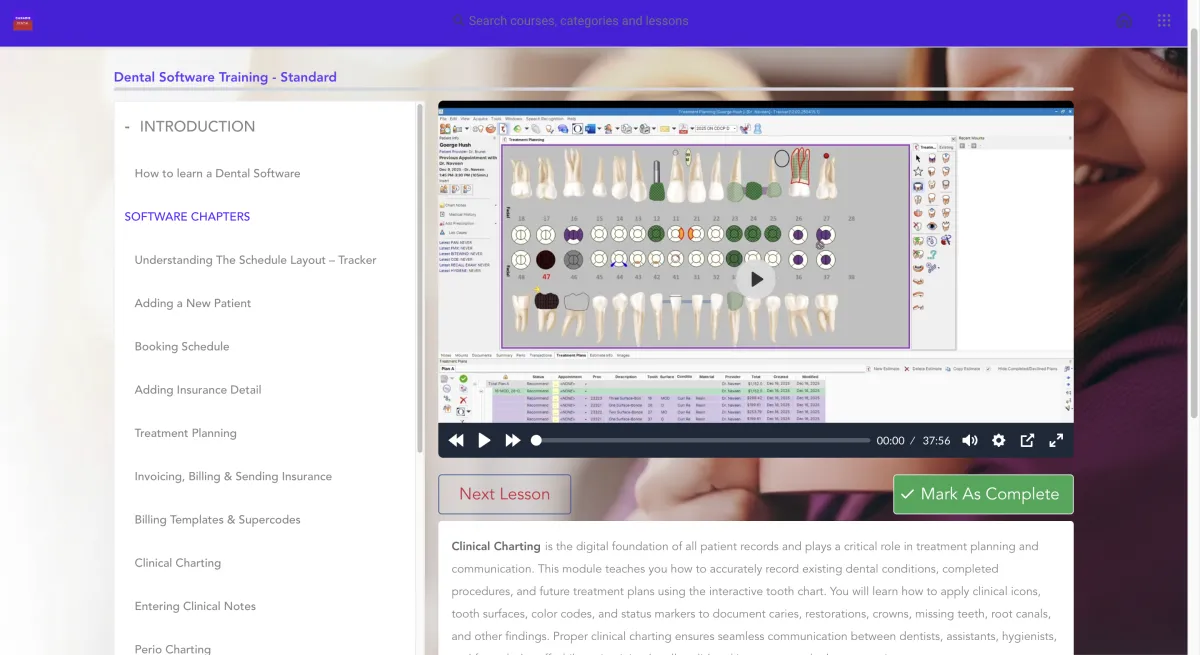Viewport: 1200px width, 655px height.
Task: Click the lesson list sidebar scrollbar
Action: pyautogui.click(x=420, y=280)
